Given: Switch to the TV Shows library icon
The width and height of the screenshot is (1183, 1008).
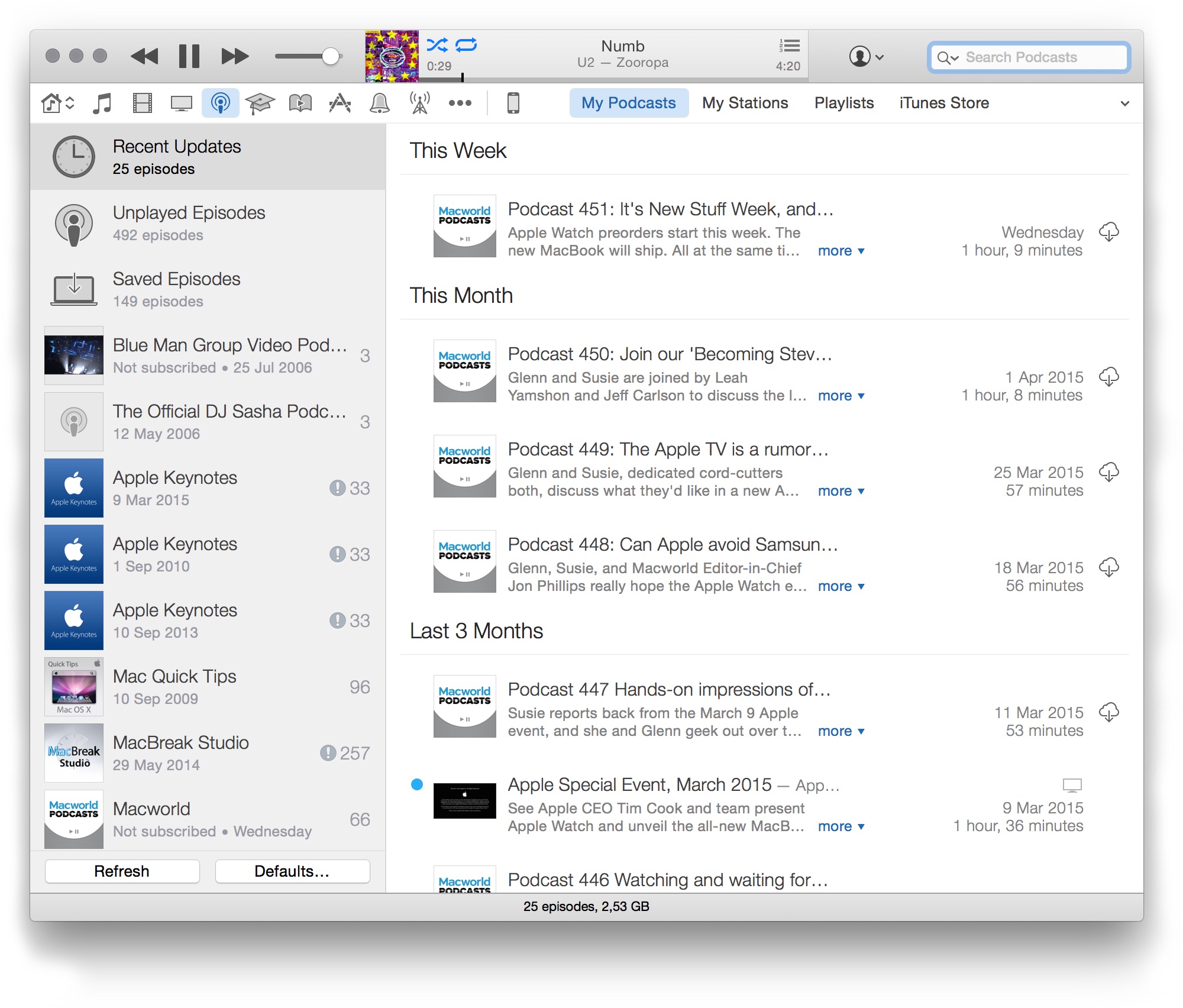Looking at the screenshot, I should point(181,104).
